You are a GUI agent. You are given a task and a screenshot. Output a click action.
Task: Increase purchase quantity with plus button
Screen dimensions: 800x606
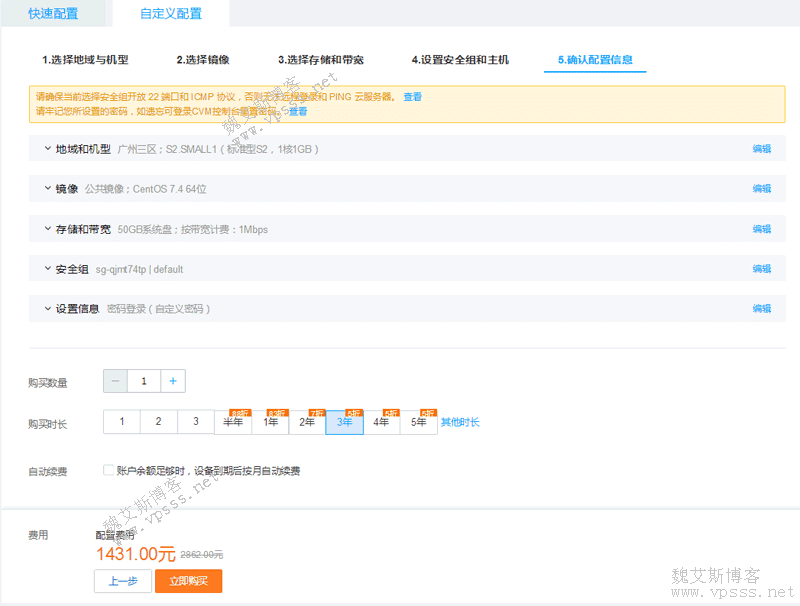(172, 381)
